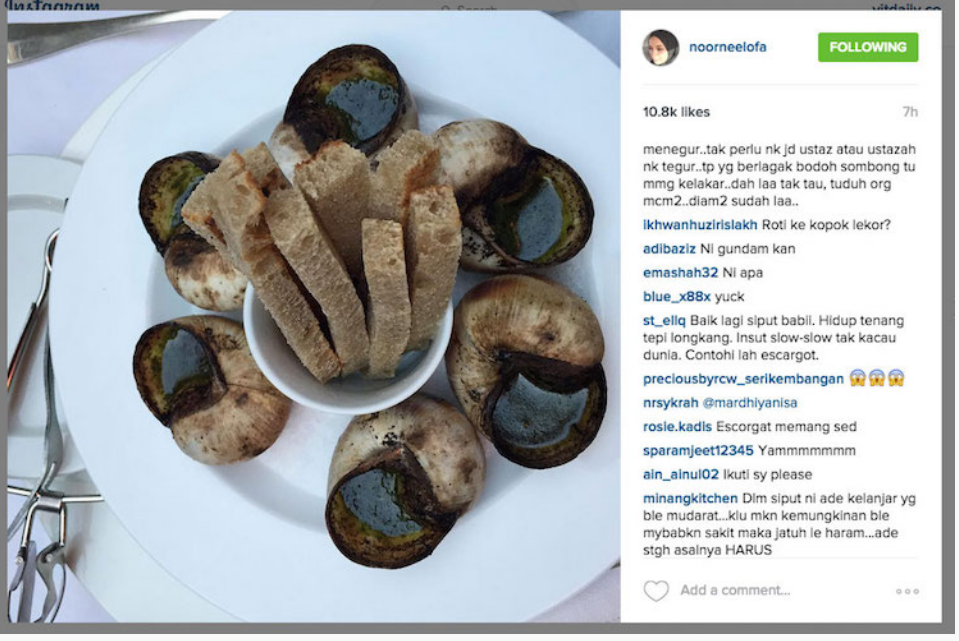Open ain_ainul02 commenter profile
The width and height of the screenshot is (959, 641).
(681, 475)
